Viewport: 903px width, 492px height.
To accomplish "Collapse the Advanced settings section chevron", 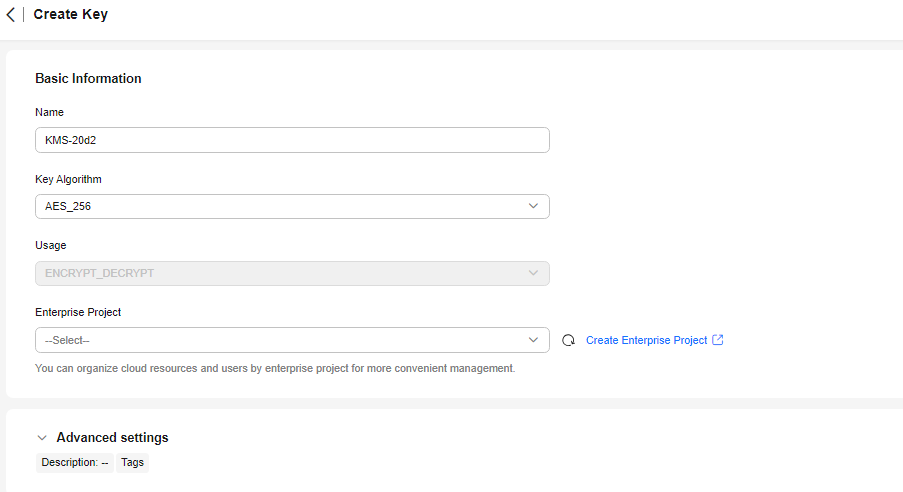I will pyautogui.click(x=42, y=438).
